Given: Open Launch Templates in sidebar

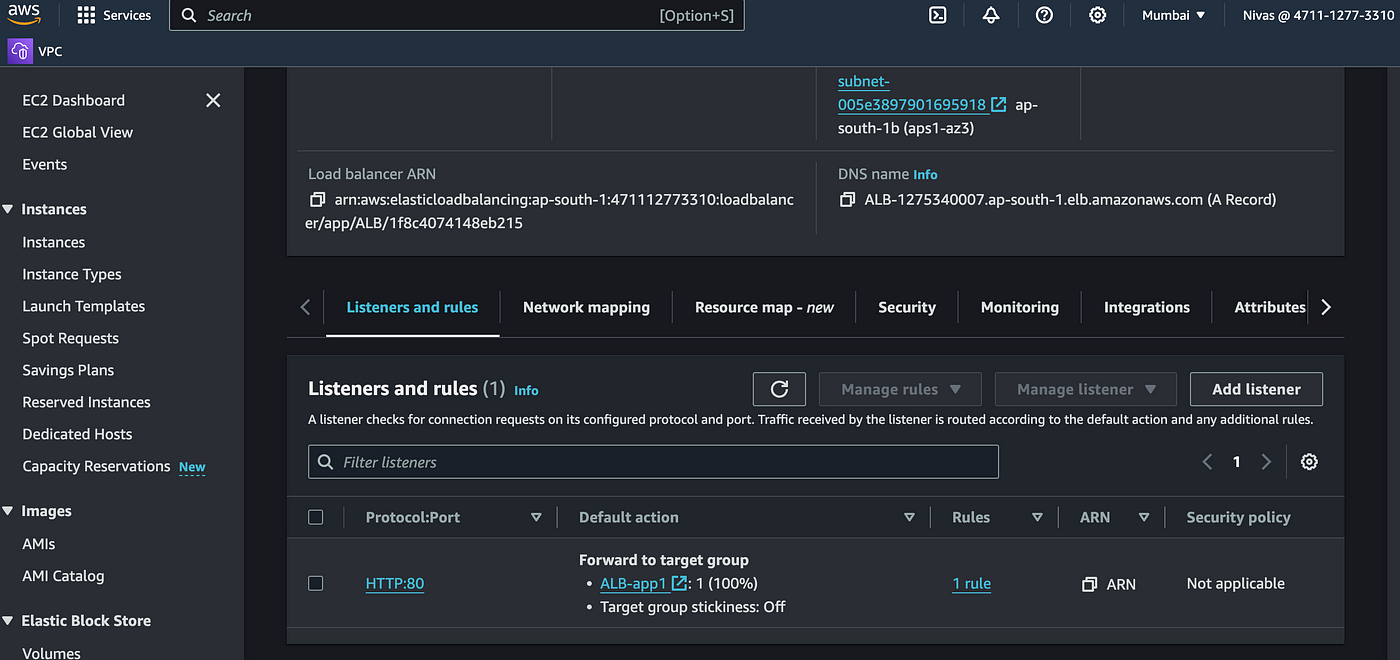Looking at the screenshot, I should point(84,306).
